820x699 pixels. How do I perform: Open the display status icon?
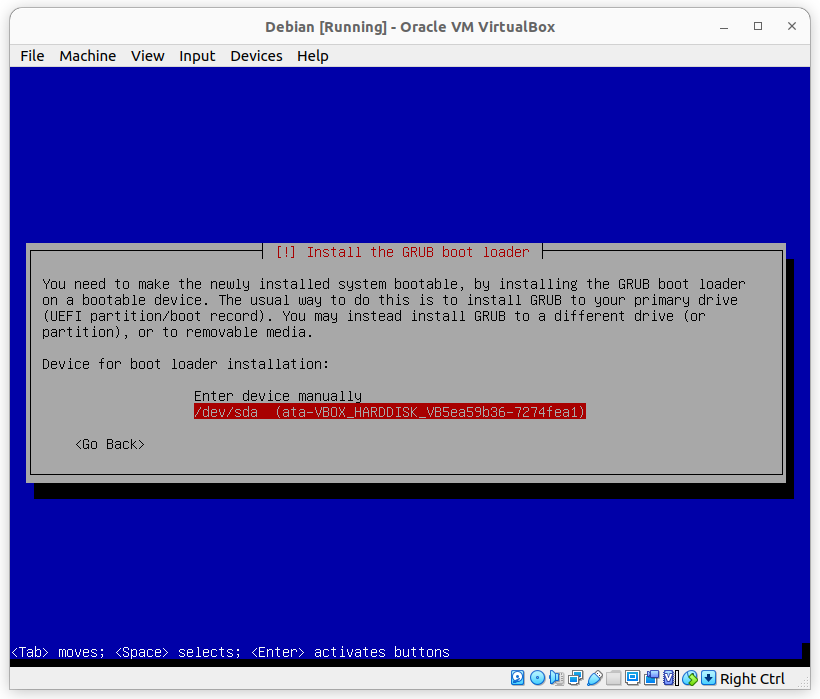pyautogui.click(x=632, y=678)
